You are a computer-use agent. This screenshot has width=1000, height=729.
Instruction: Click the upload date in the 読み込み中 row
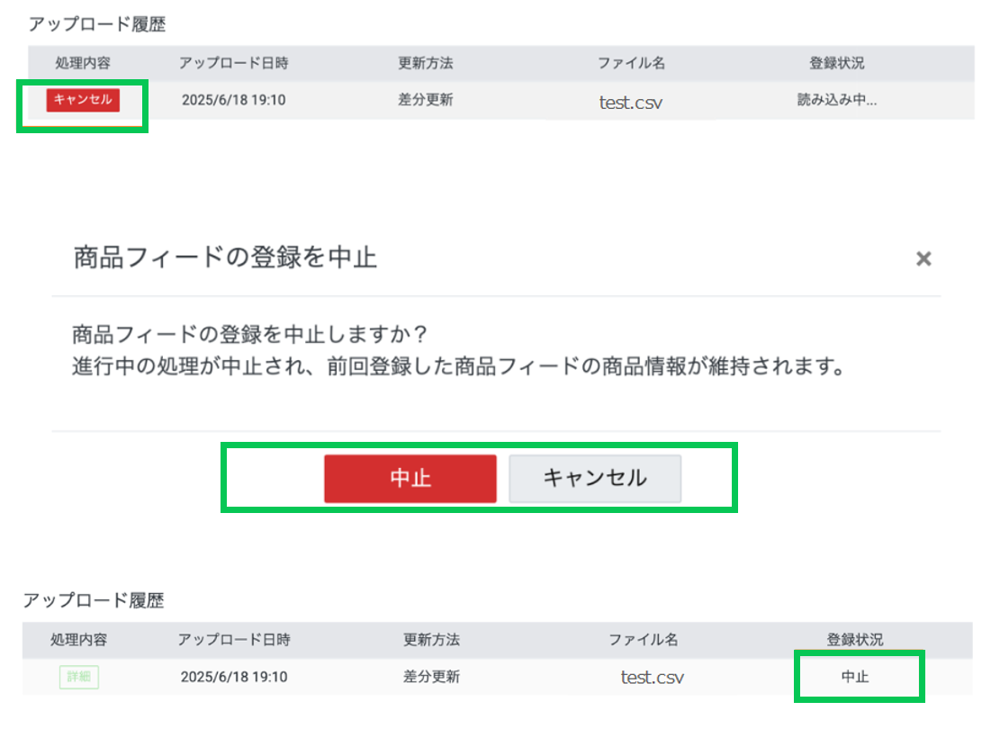click(x=234, y=100)
